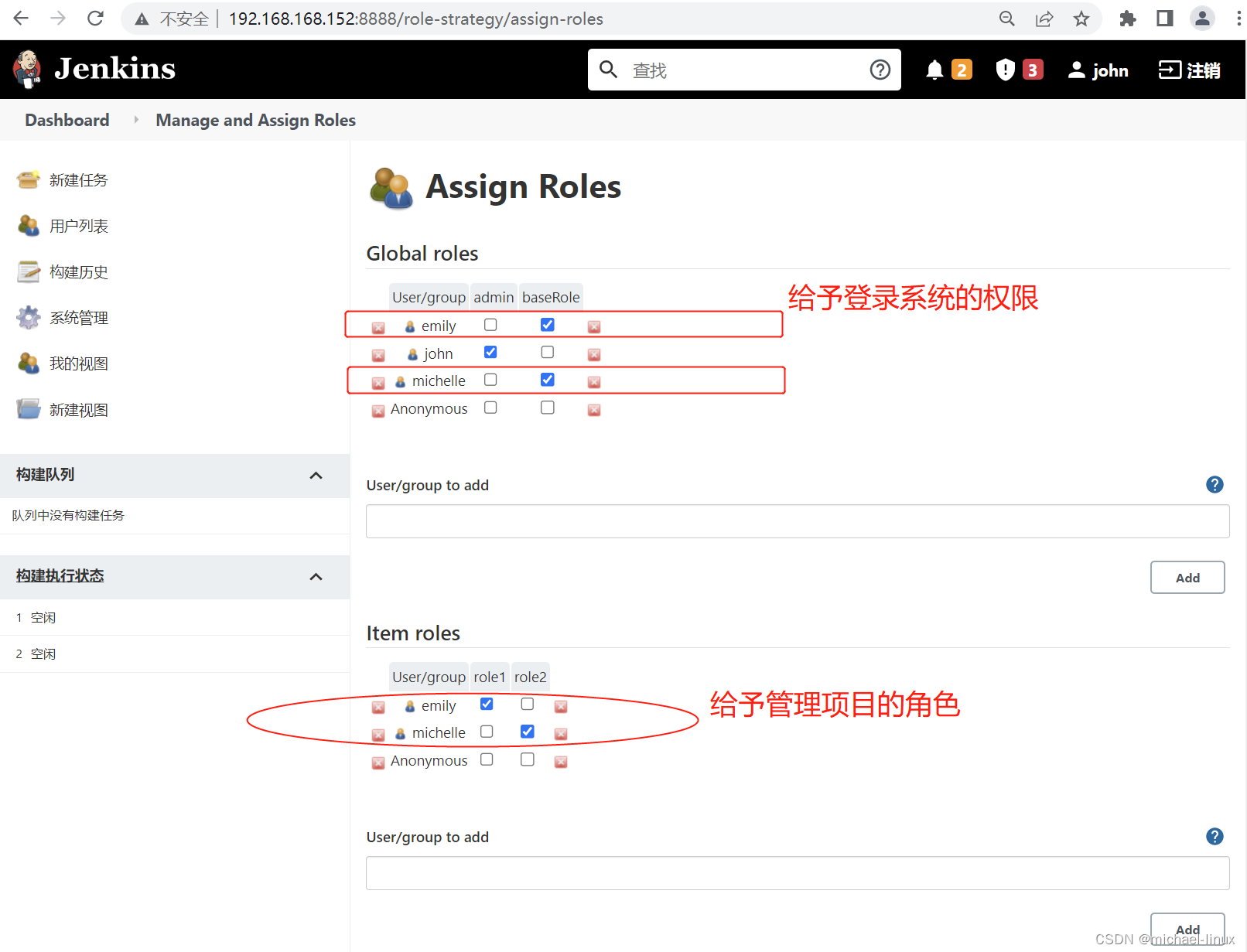1247x952 pixels.
Task: Remove emily from Global roles left delete icon
Action: (x=378, y=328)
